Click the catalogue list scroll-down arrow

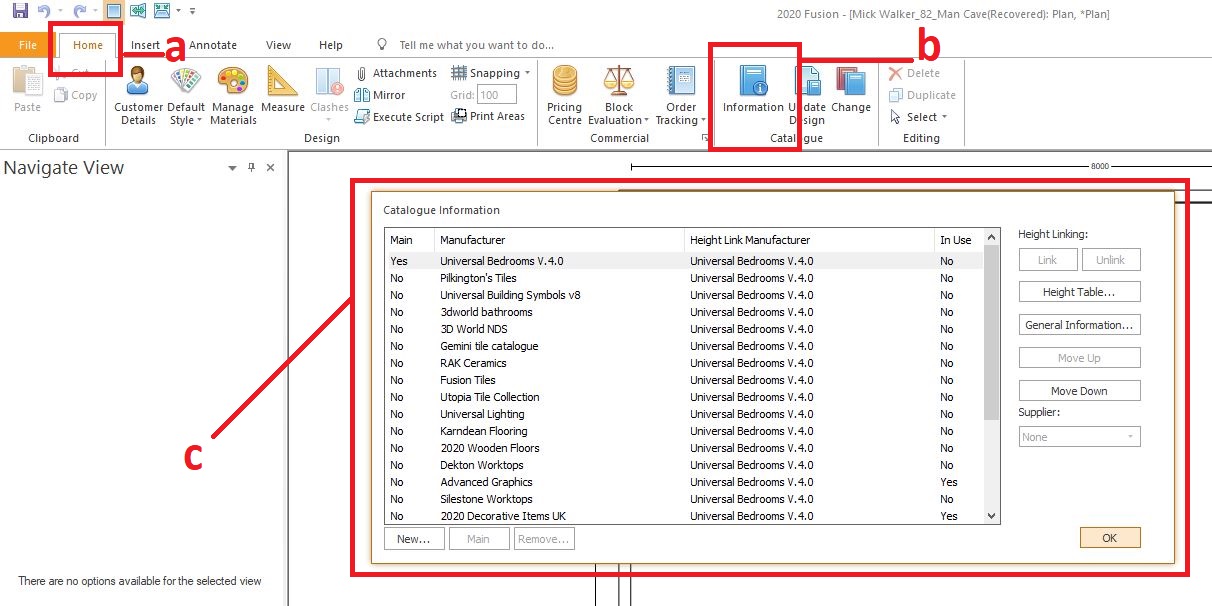point(992,516)
